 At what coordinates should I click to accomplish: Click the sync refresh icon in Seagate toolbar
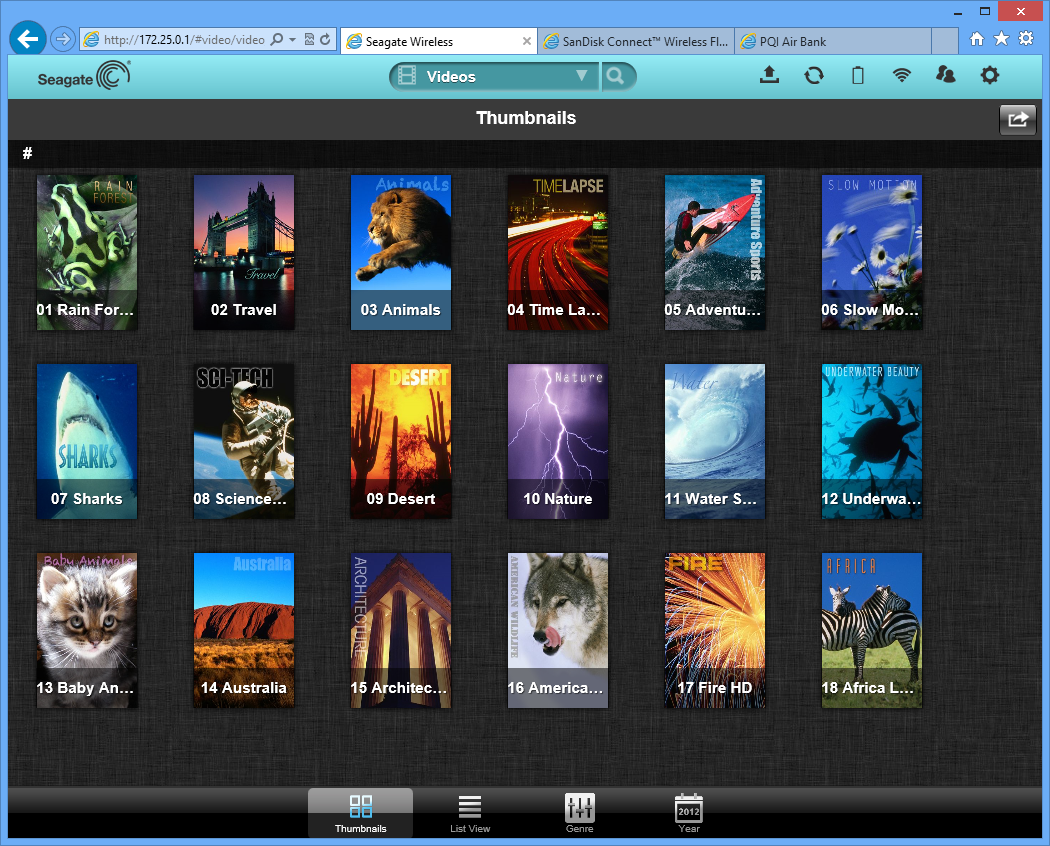click(814, 76)
